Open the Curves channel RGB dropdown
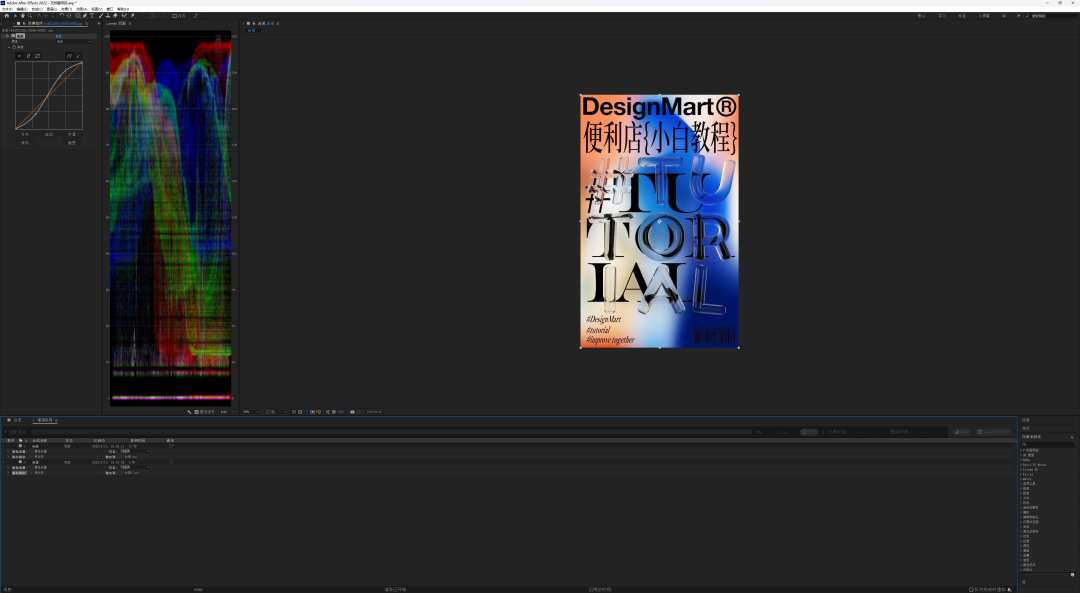The height and width of the screenshot is (593, 1080). (74, 41)
